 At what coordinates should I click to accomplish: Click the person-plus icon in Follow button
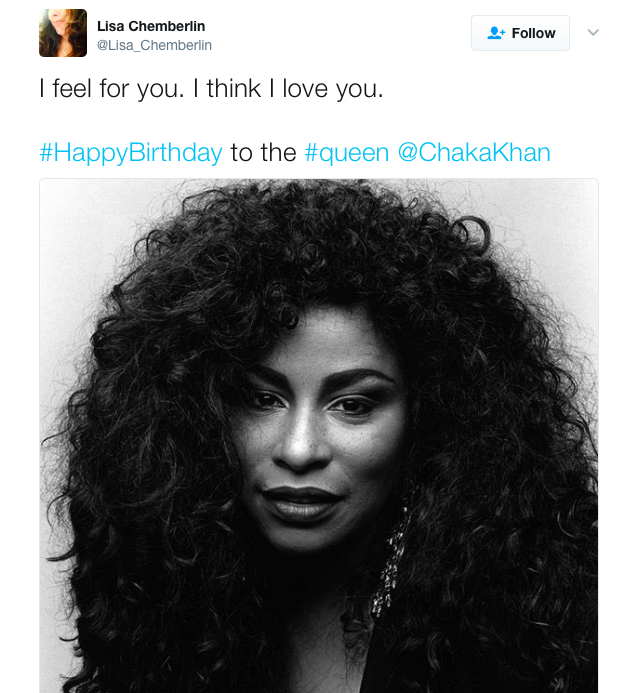(496, 33)
